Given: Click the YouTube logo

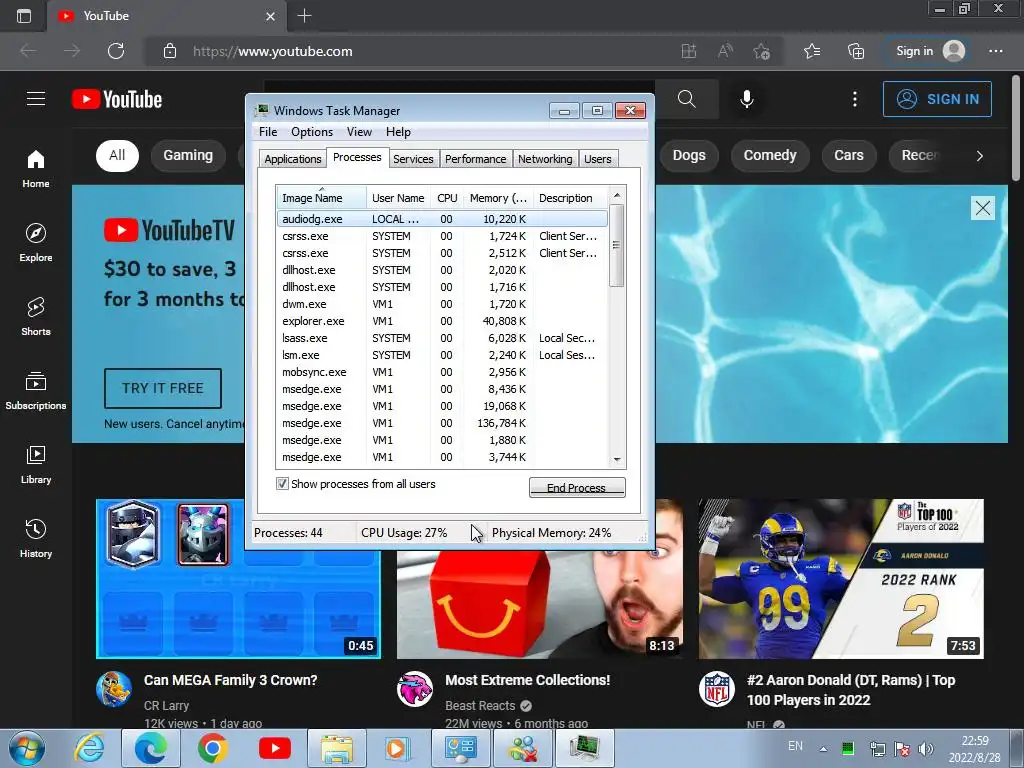Looking at the screenshot, I should 117,99.
